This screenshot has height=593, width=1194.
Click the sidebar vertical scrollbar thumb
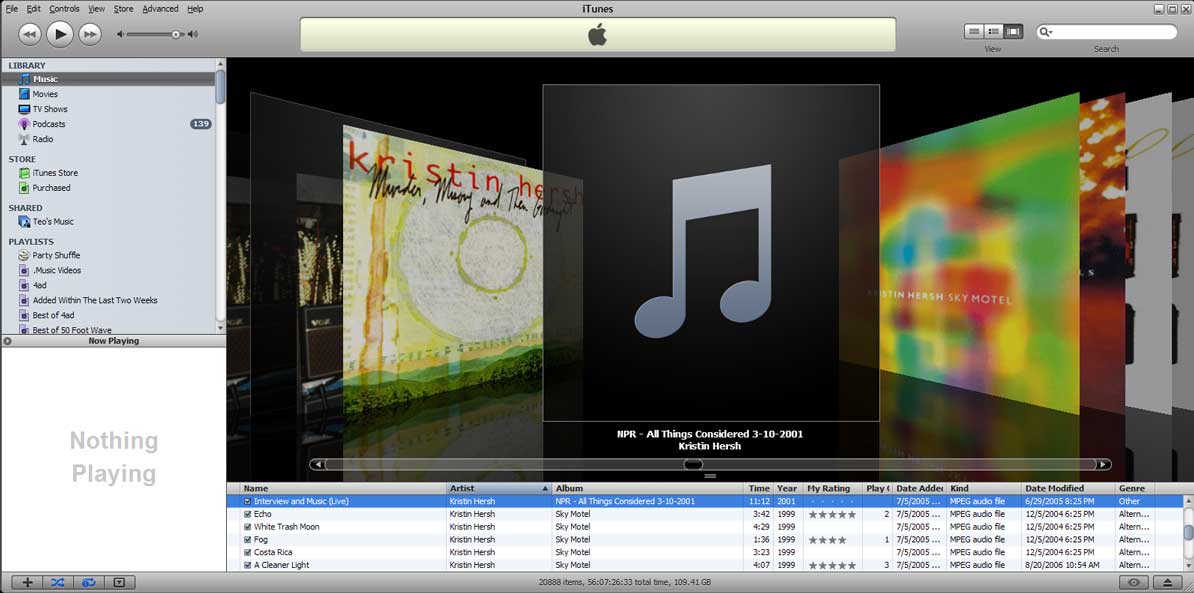(x=221, y=87)
